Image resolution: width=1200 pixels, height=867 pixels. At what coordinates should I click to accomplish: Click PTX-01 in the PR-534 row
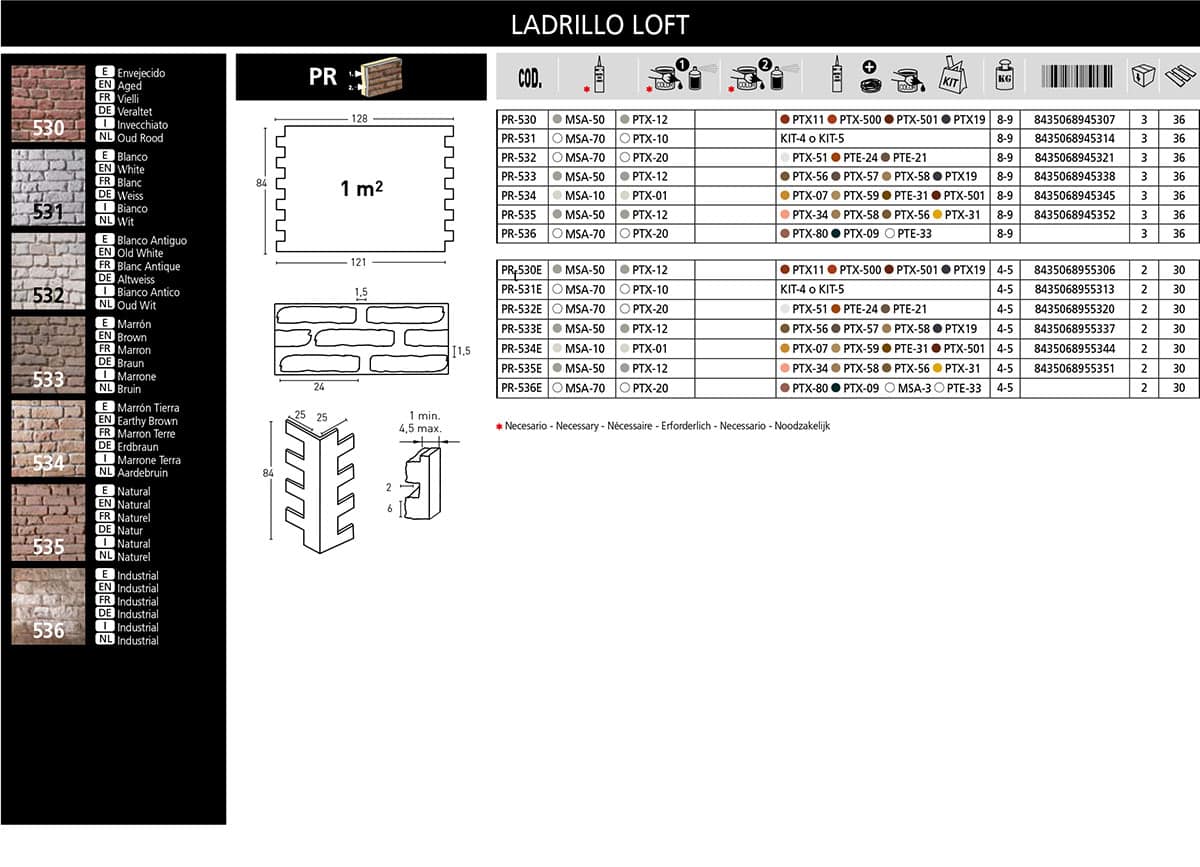coord(650,196)
